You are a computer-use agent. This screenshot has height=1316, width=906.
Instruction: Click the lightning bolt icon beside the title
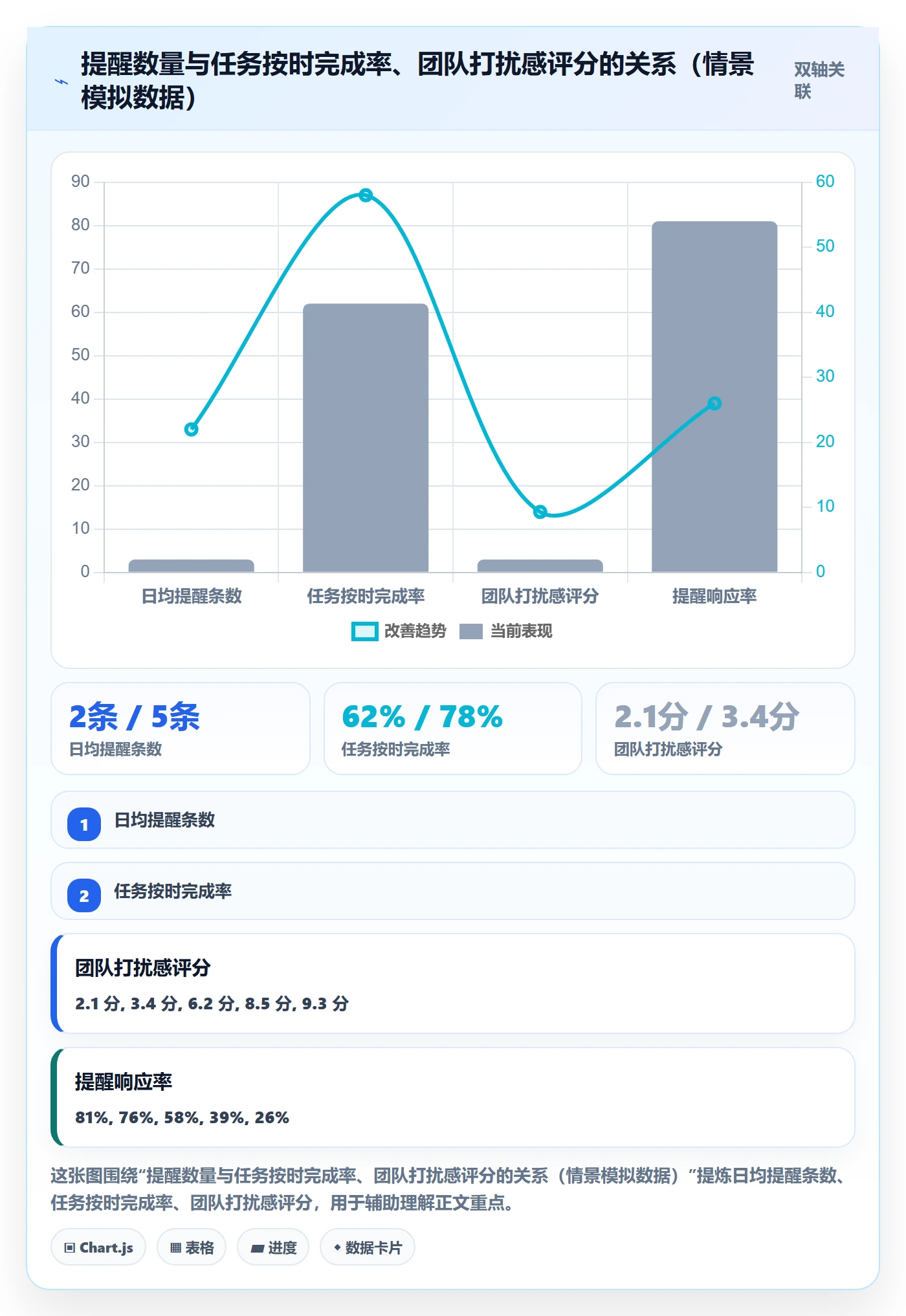click(x=61, y=82)
